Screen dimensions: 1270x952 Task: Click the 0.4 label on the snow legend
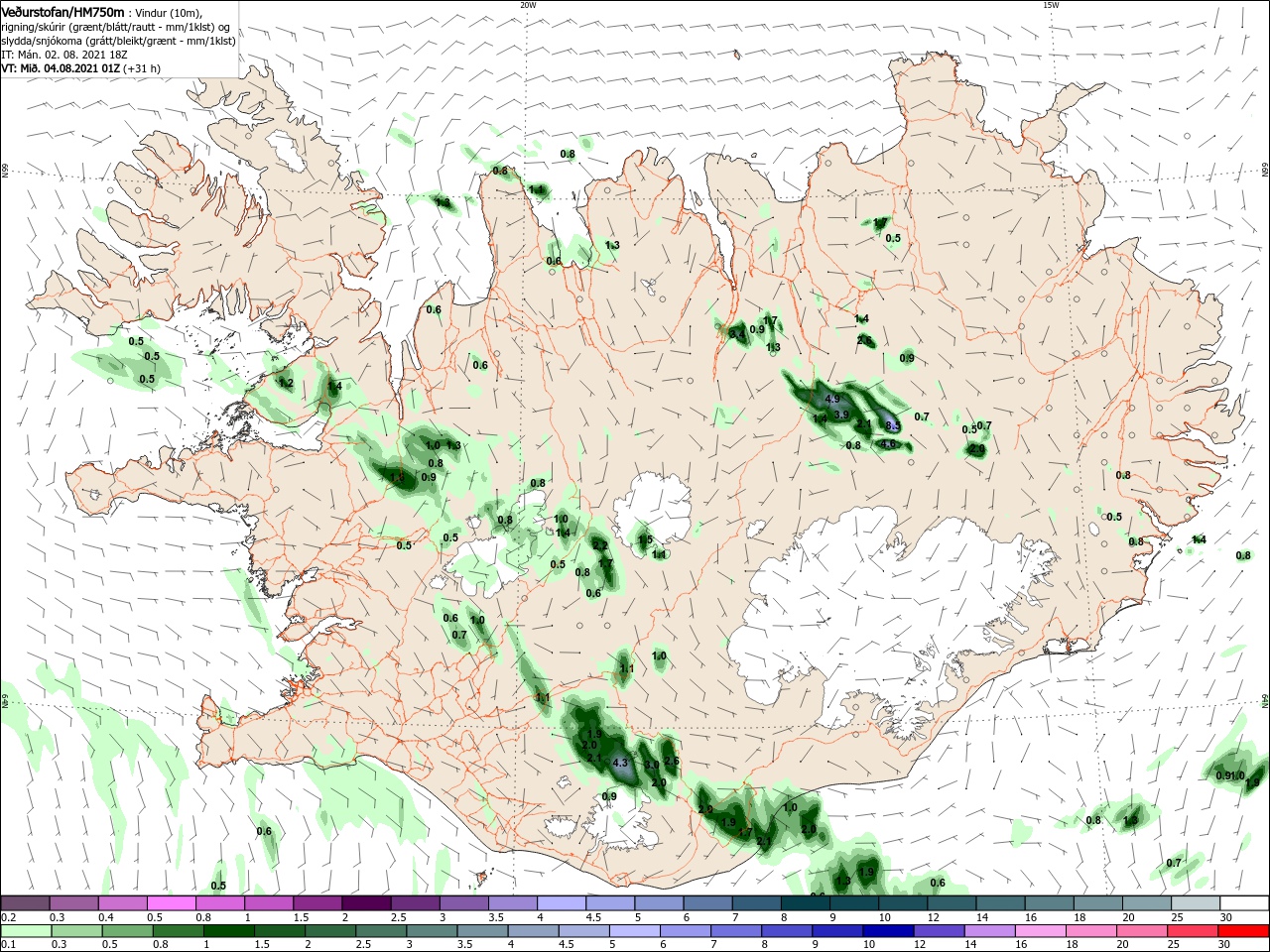coord(106,917)
